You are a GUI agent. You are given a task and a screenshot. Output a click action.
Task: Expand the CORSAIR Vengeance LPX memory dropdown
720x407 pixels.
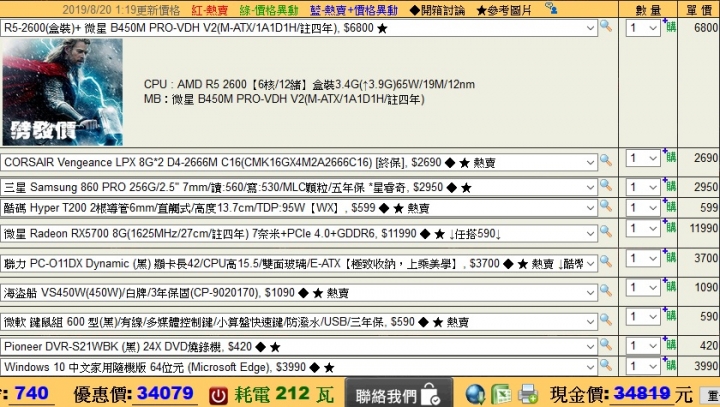coord(299,163)
